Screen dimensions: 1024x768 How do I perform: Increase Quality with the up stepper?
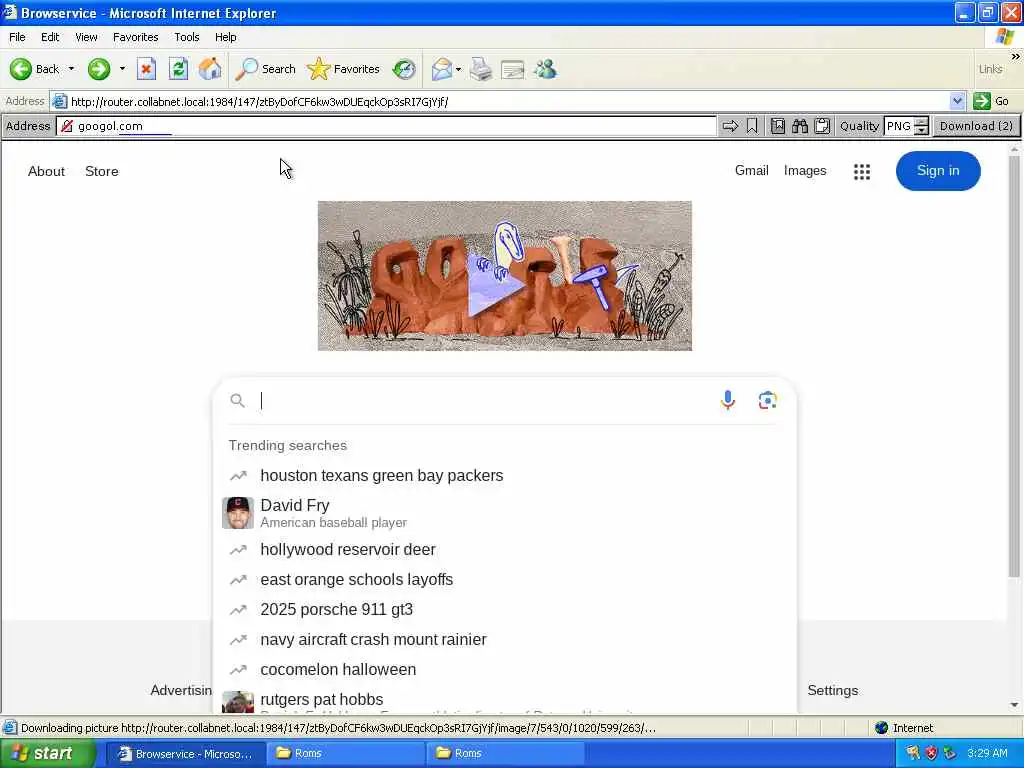pyautogui.click(x=921, y=121)
